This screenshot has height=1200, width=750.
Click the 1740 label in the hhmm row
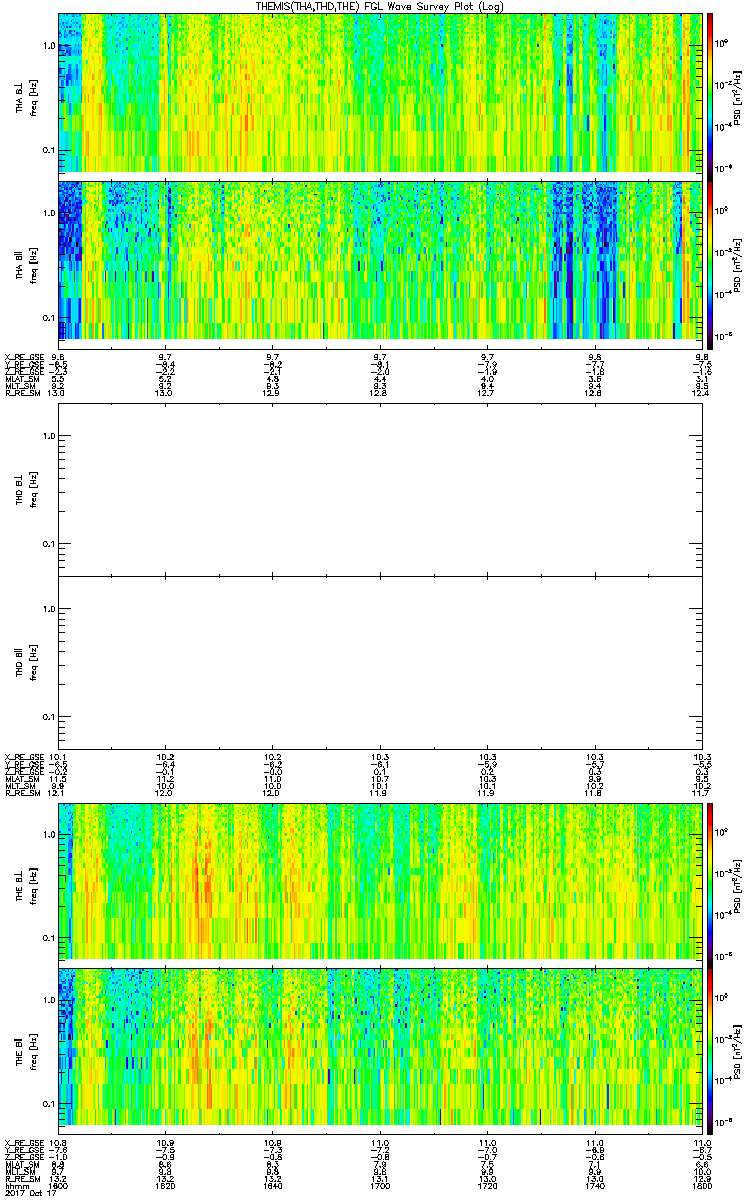595,1185
